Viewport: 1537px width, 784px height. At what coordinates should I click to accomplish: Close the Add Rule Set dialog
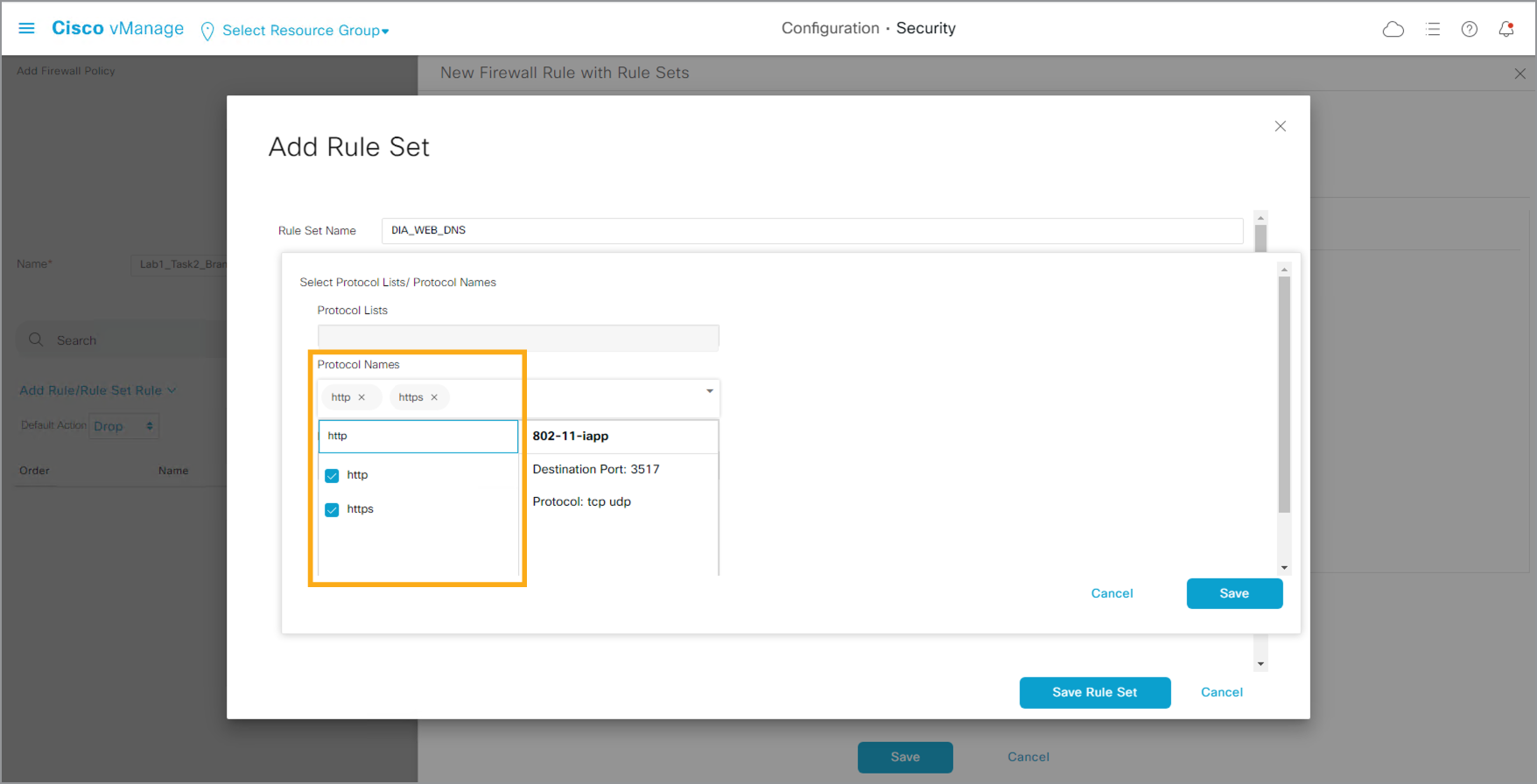1281,126
